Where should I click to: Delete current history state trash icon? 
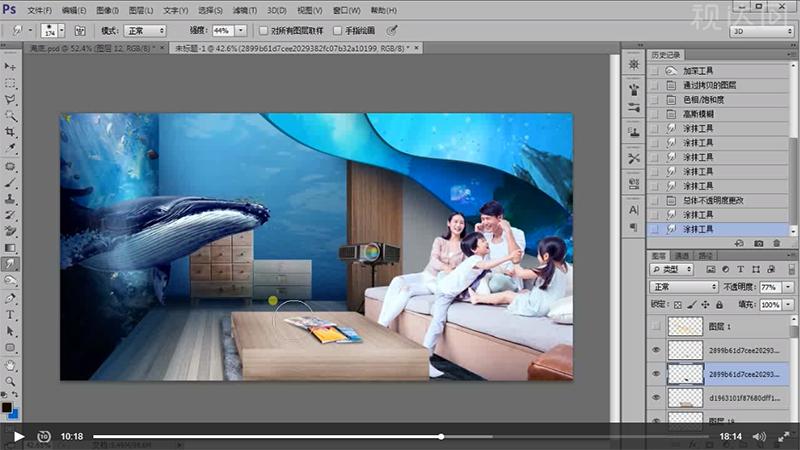pos(777,243)
